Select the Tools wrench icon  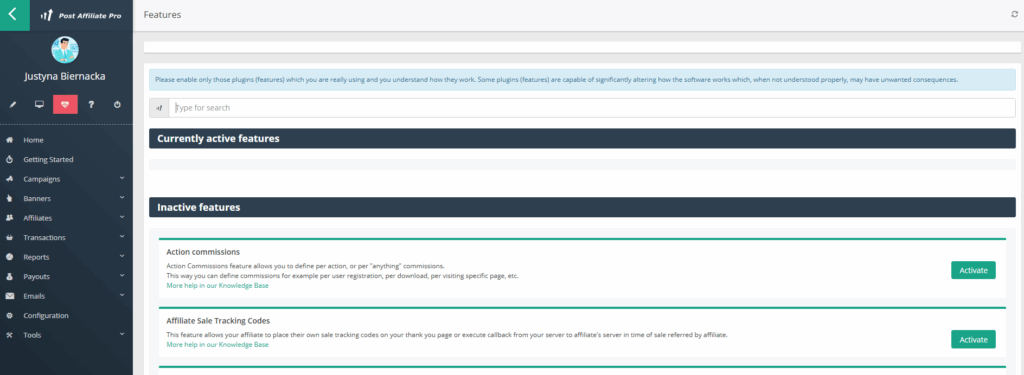(x=10, y=335)
